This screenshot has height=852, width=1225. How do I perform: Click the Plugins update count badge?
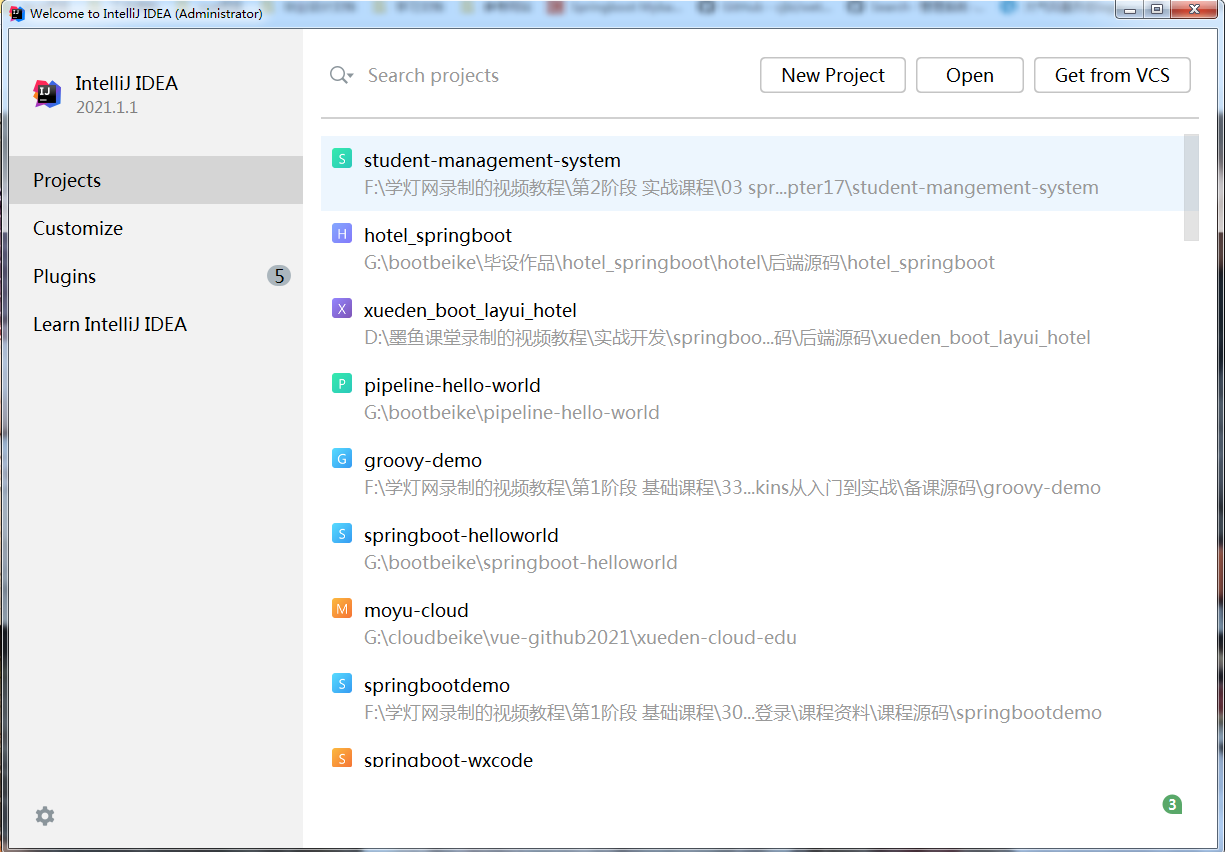point(279,276)
